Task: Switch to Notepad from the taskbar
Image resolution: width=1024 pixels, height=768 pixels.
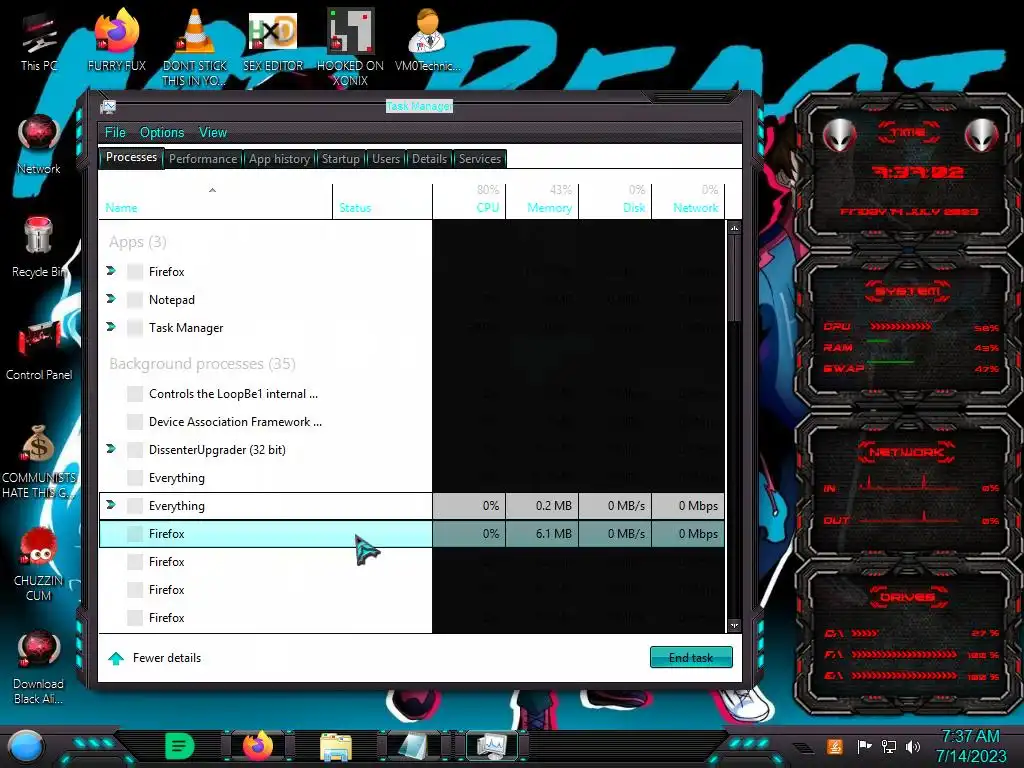Action: (x=413, y=746)
